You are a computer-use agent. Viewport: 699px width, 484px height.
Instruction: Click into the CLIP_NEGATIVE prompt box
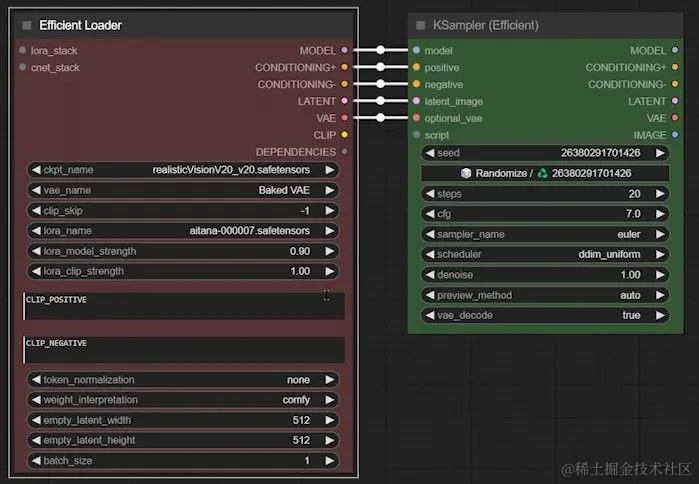click(x=184, y=350)
